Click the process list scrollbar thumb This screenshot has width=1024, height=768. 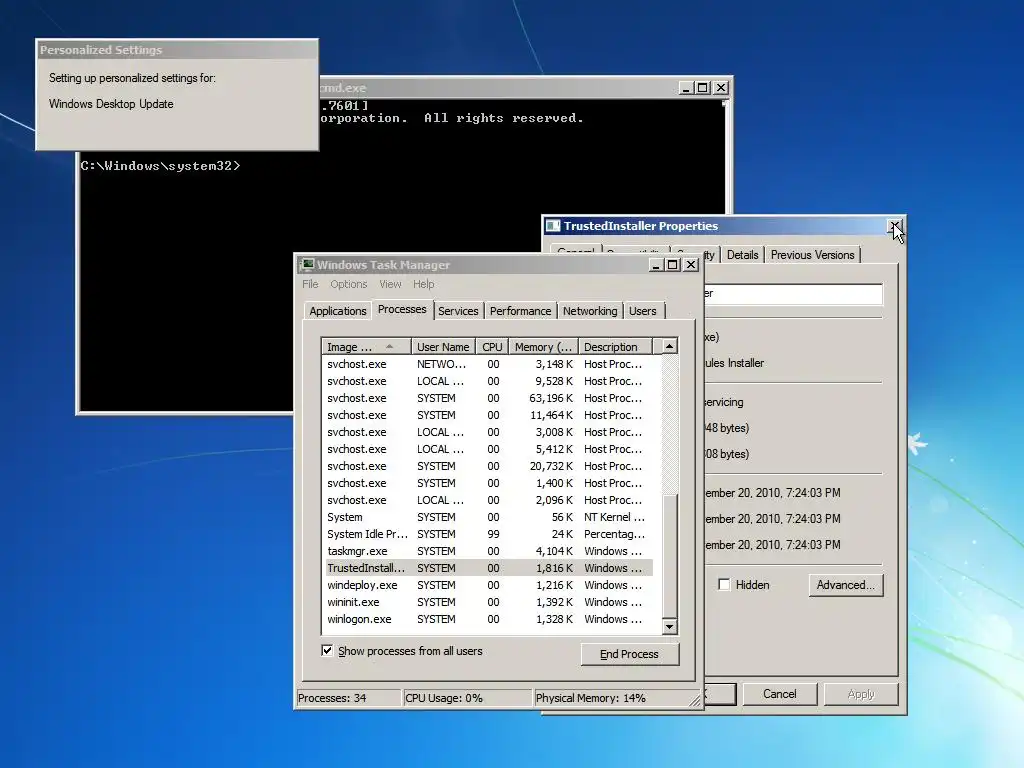coord(669,555)
